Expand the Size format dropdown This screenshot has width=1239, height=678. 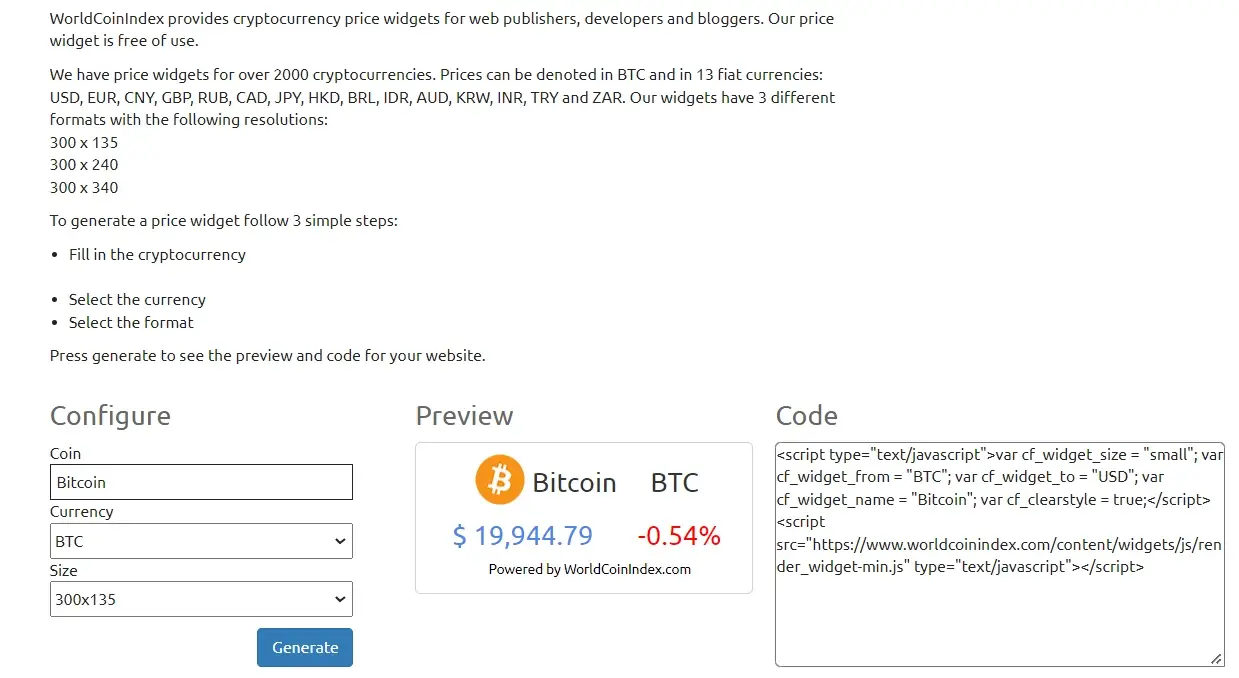(200, 599)
